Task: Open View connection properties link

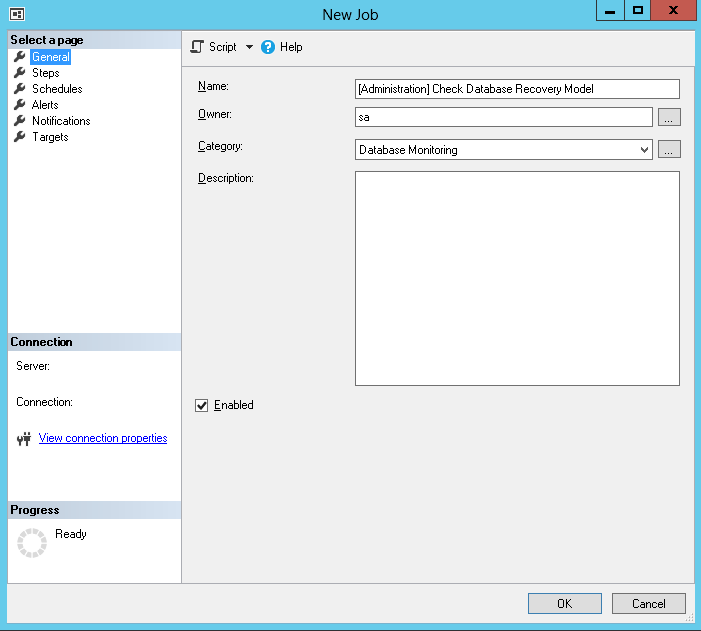Action: click(x=103, y=438)
